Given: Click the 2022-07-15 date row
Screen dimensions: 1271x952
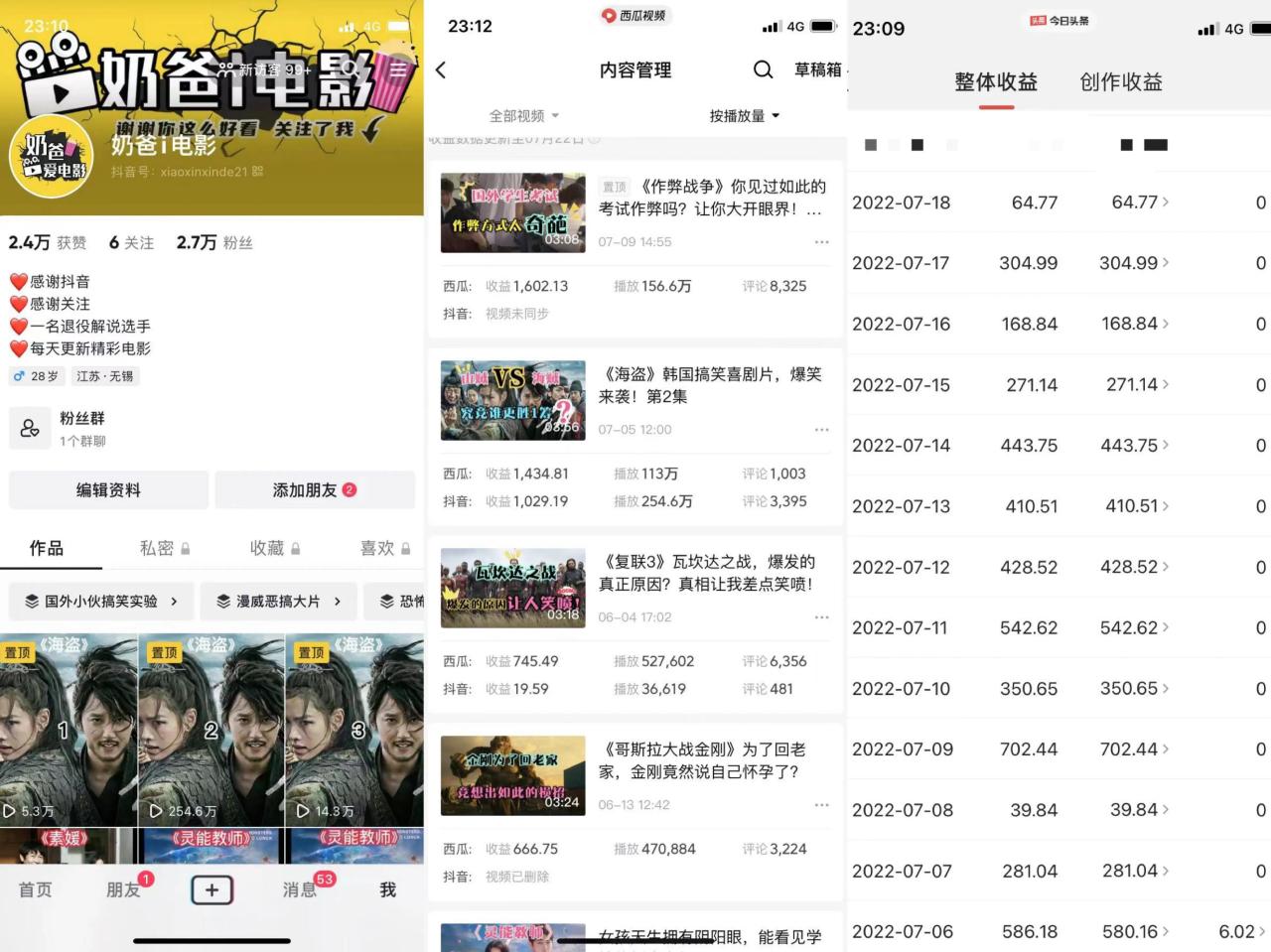Looking at the screenshot, I should point(1059,384).
